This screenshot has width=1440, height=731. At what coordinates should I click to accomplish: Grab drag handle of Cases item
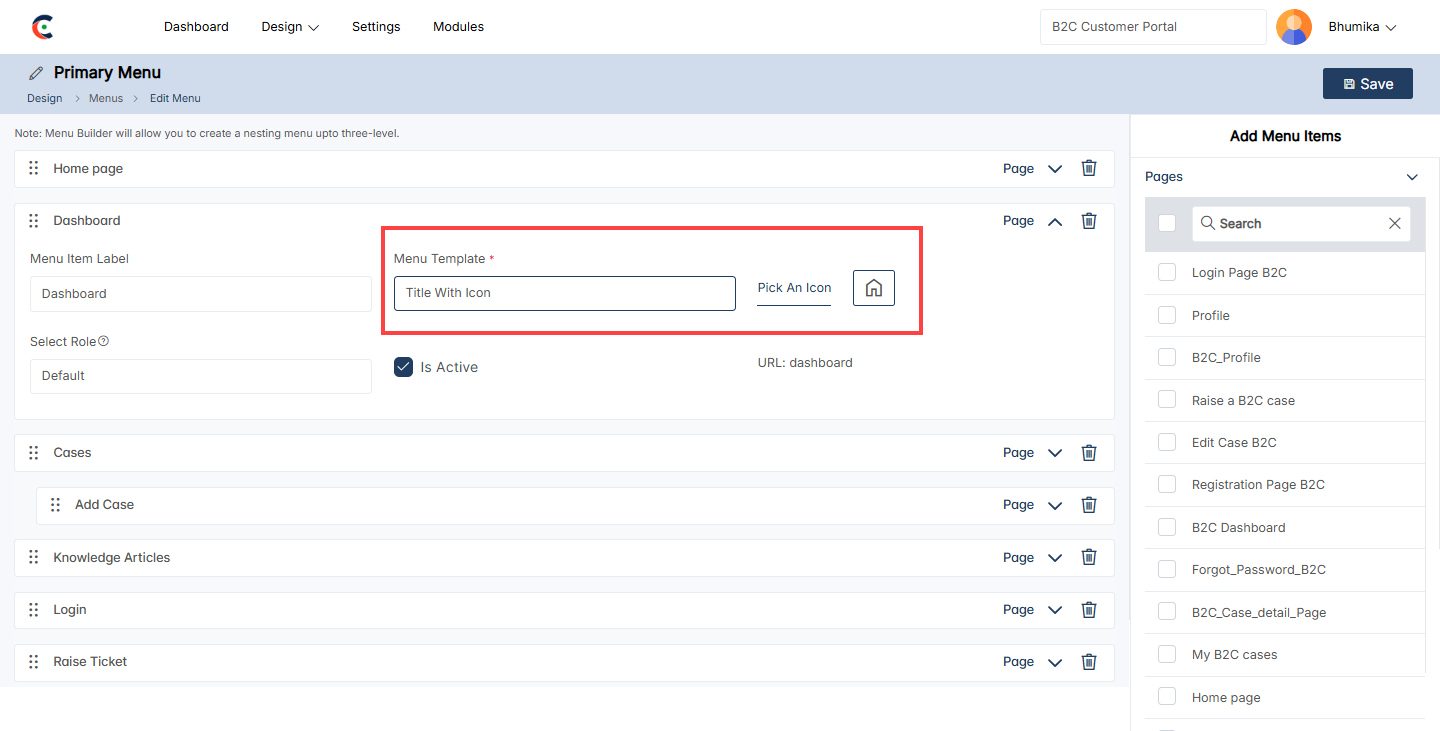[33, 453]
